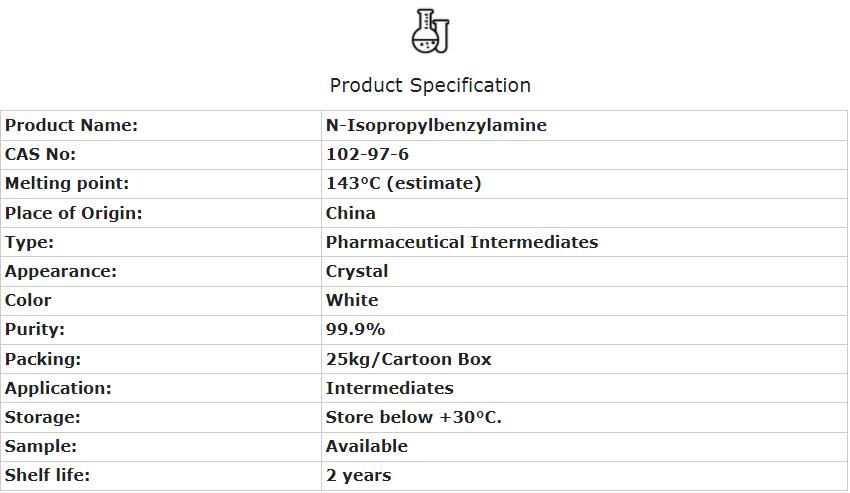The width and height of the screenshot is (850, 493).
Task: Click the Pharmaceutical Intermediates type value
Action: (462, 242)
